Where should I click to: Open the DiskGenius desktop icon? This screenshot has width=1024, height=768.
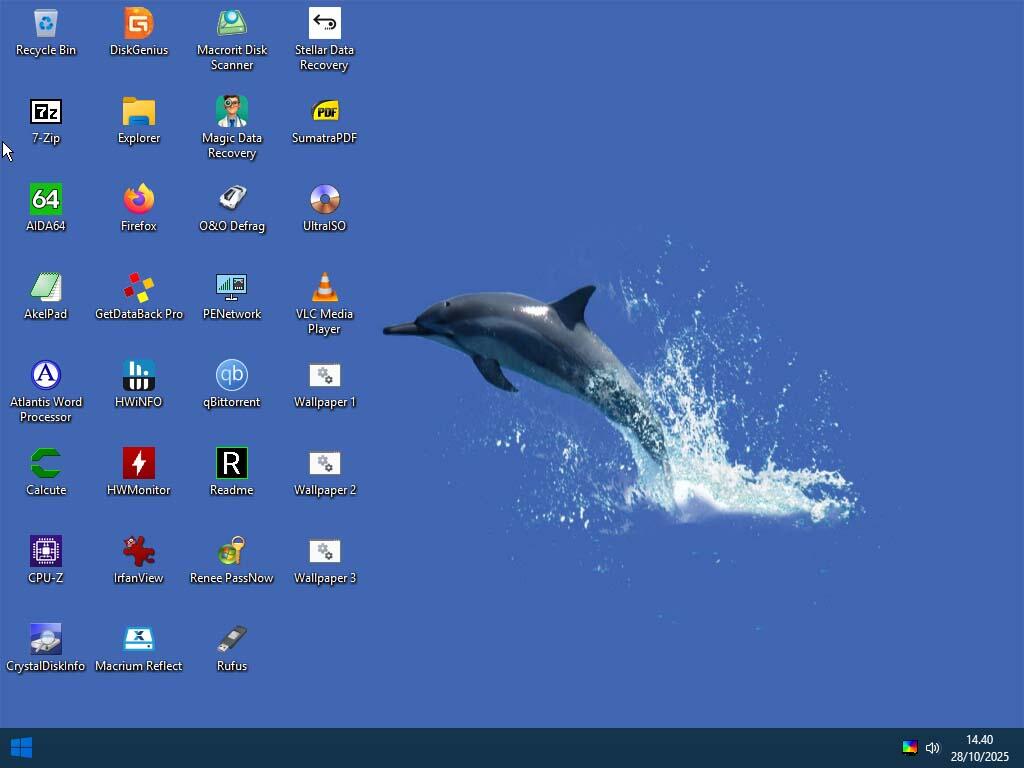point(139,24)
